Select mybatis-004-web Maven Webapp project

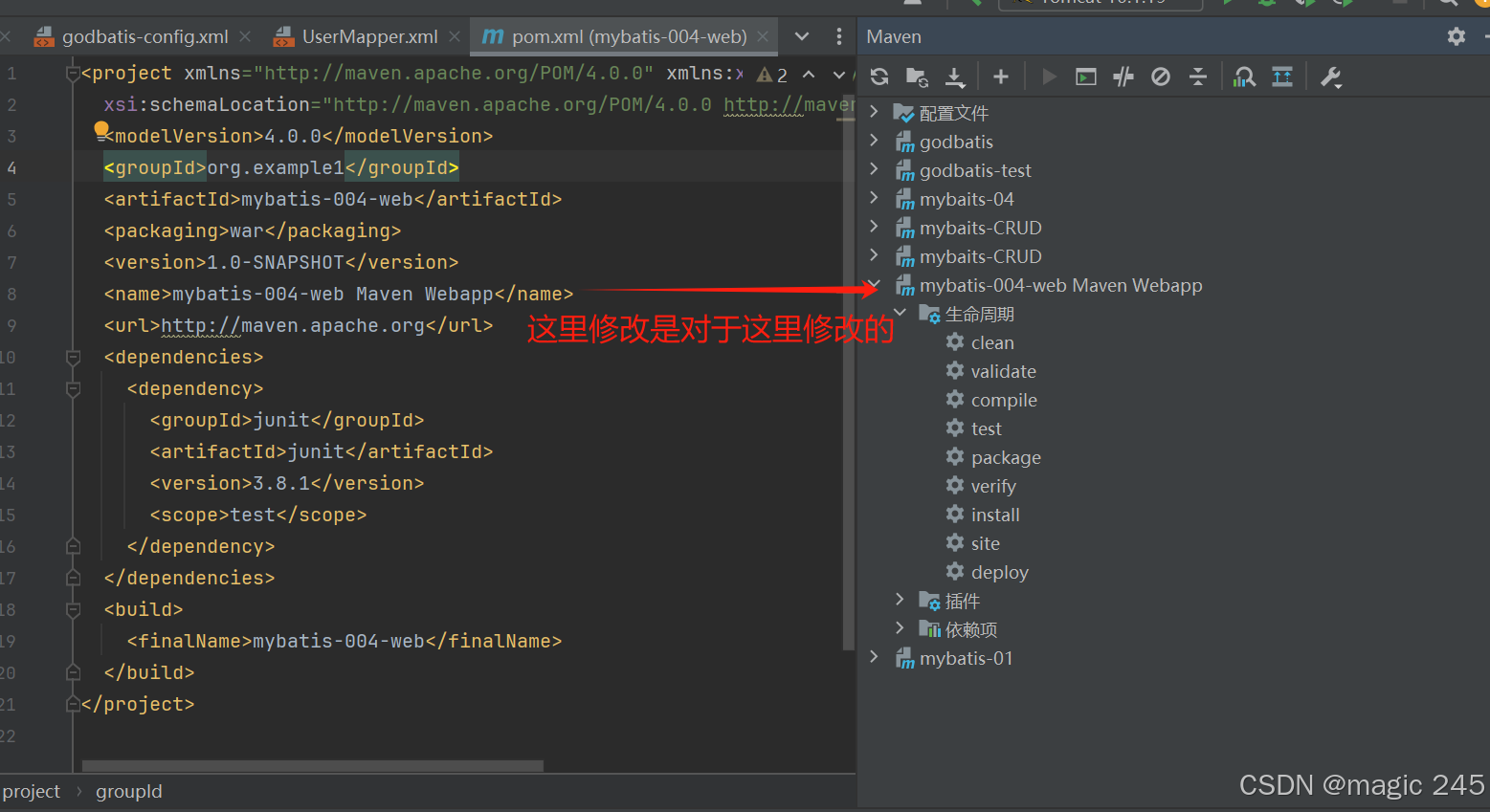(x=1060, y=285)
